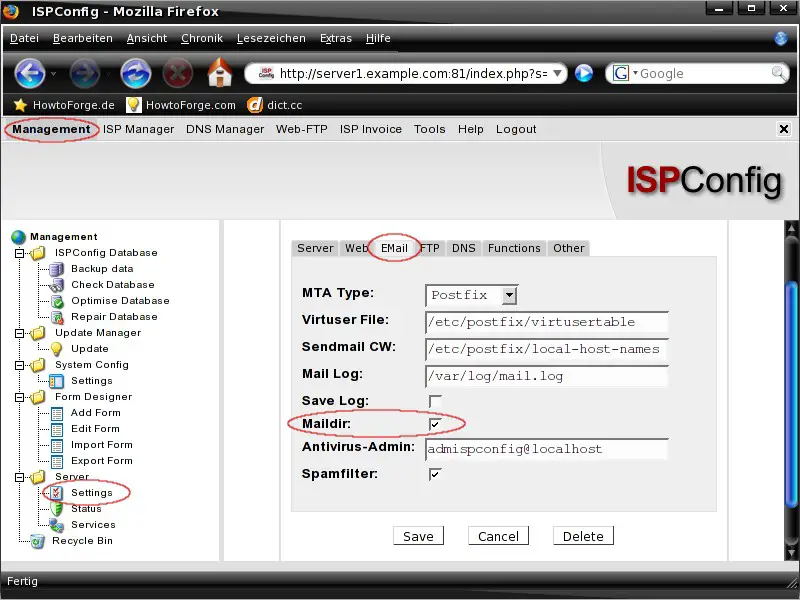Open the dict.cc bookmark
This screenshot has width=800, height=600.
coord(274,105)
